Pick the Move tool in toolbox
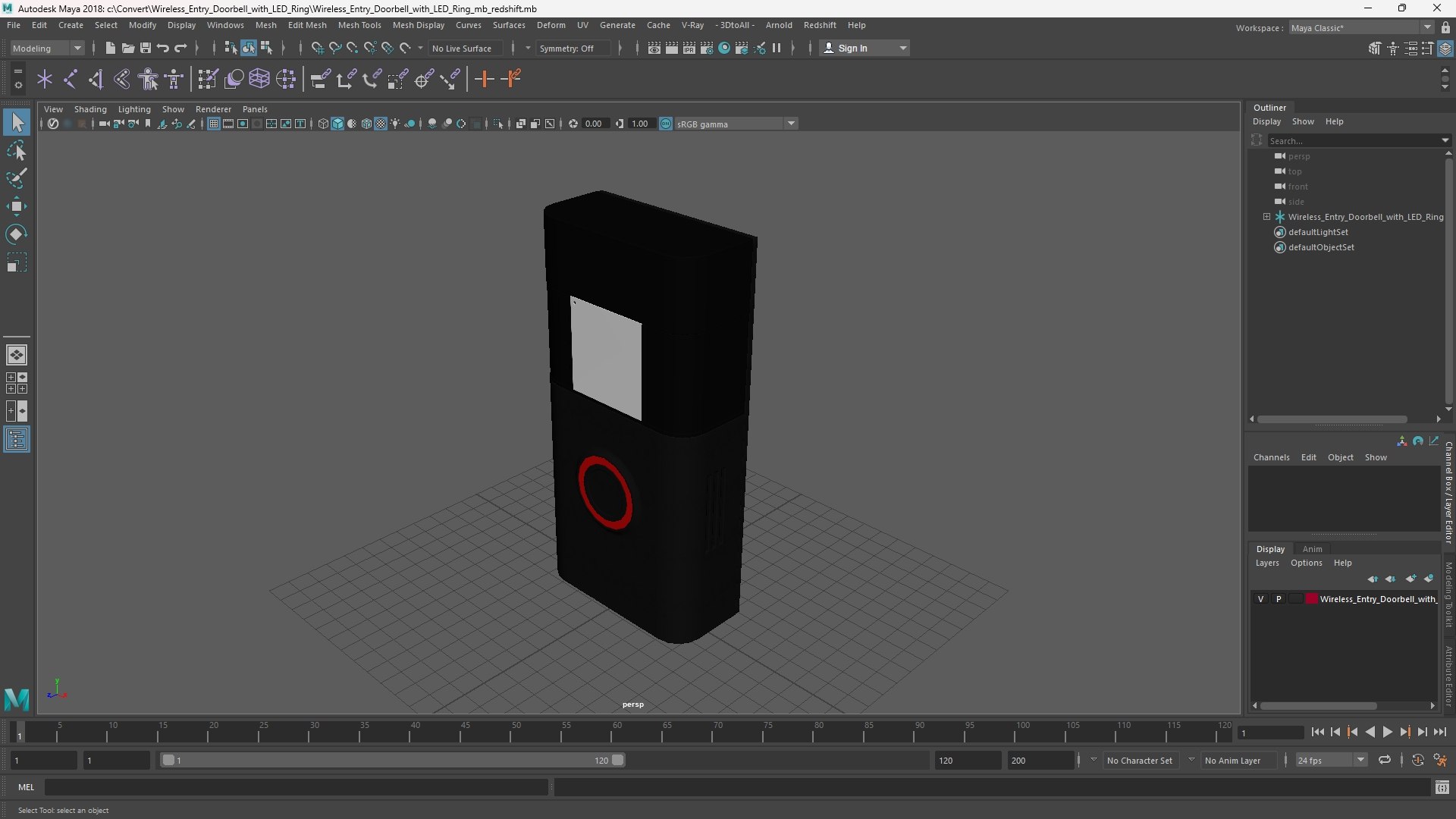 click(x=17, y=206)
